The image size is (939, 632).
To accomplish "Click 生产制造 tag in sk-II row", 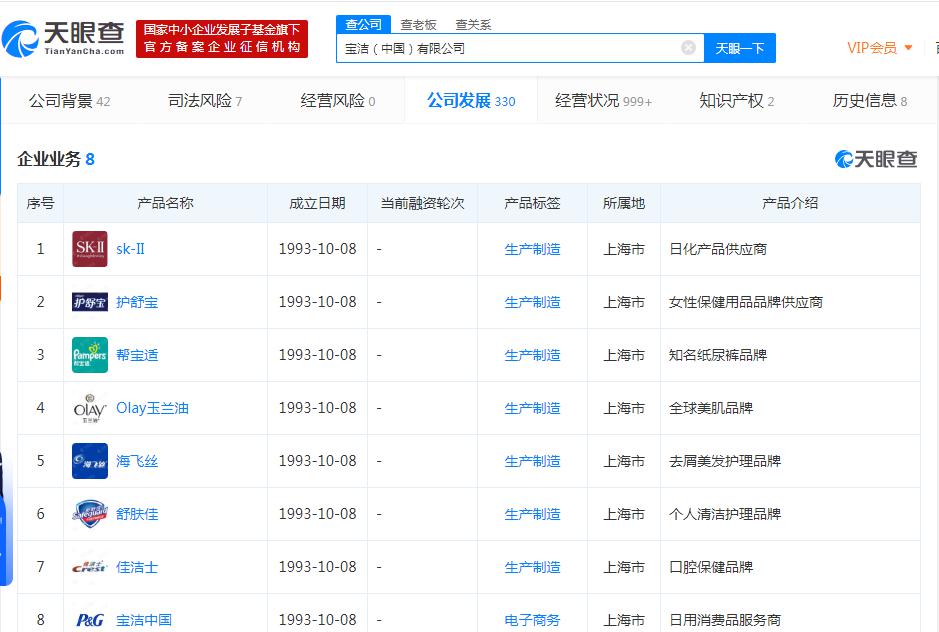I will tap(532, 249).
